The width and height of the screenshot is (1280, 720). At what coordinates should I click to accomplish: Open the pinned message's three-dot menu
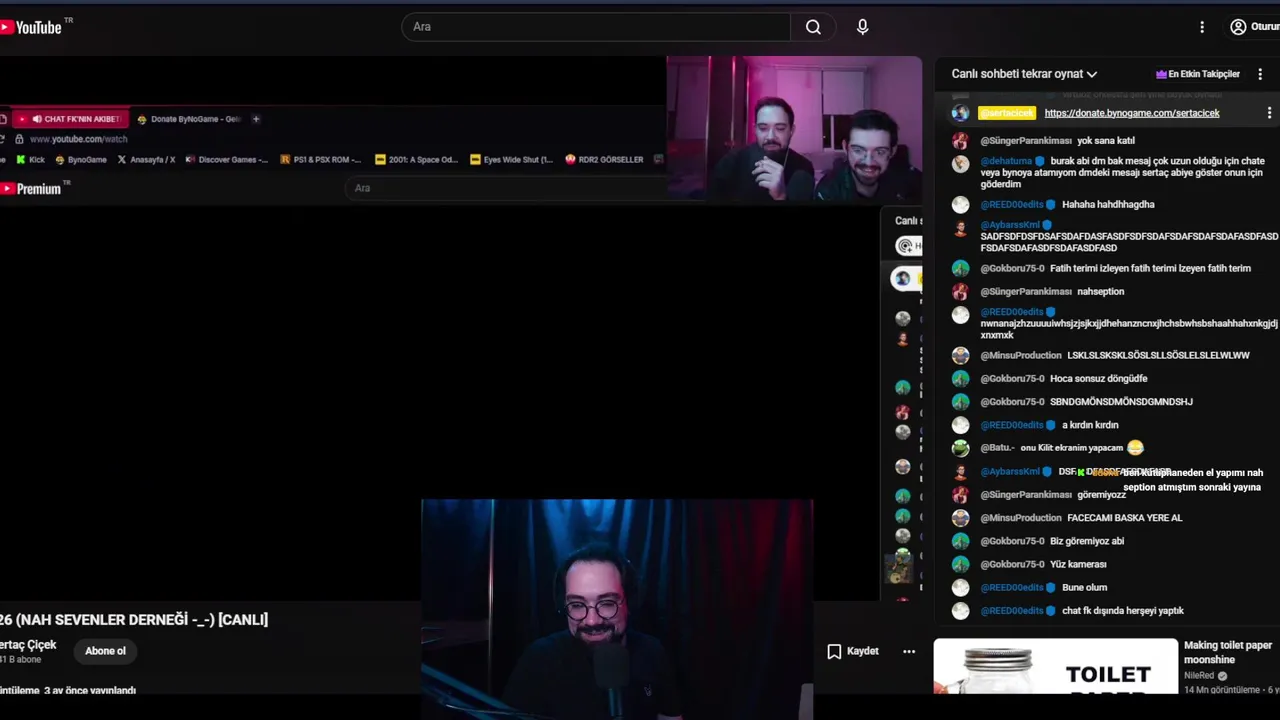pyautogui.click(x=1269, y=113)
